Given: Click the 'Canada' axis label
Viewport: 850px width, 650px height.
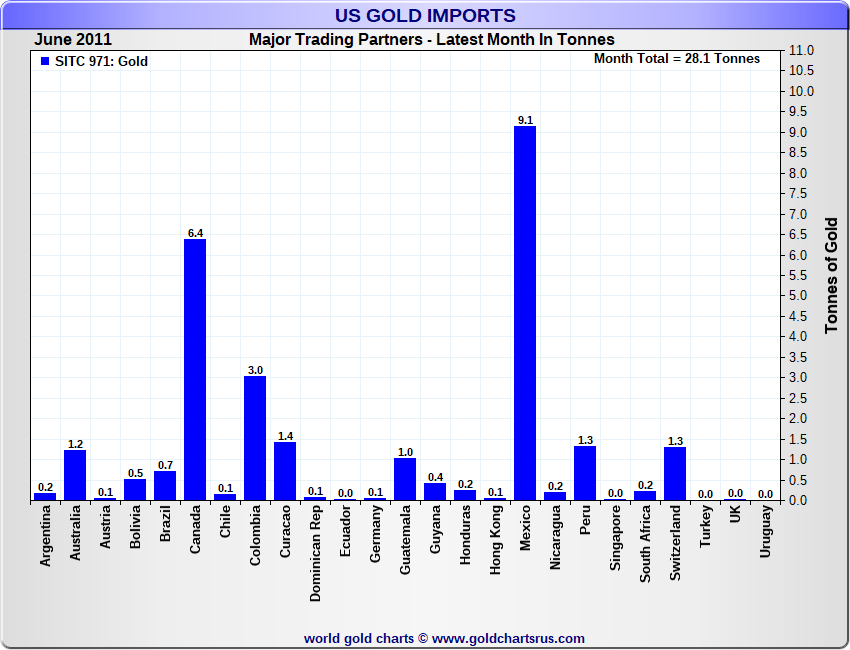Looking at the screenshot, I should 195,529.
